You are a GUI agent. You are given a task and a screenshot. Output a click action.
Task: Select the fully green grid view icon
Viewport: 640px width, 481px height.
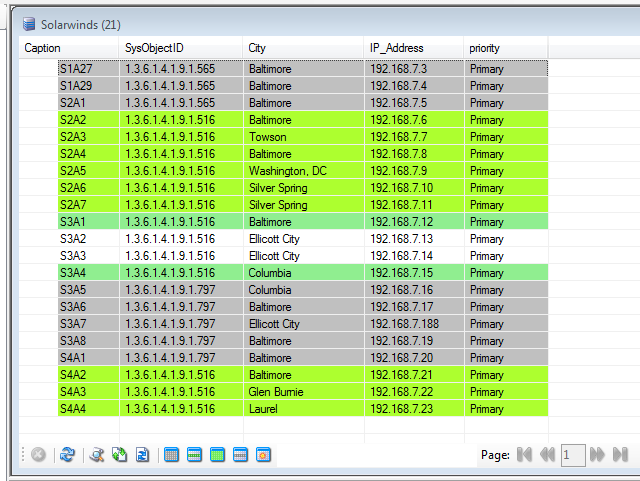pos(217,455)
